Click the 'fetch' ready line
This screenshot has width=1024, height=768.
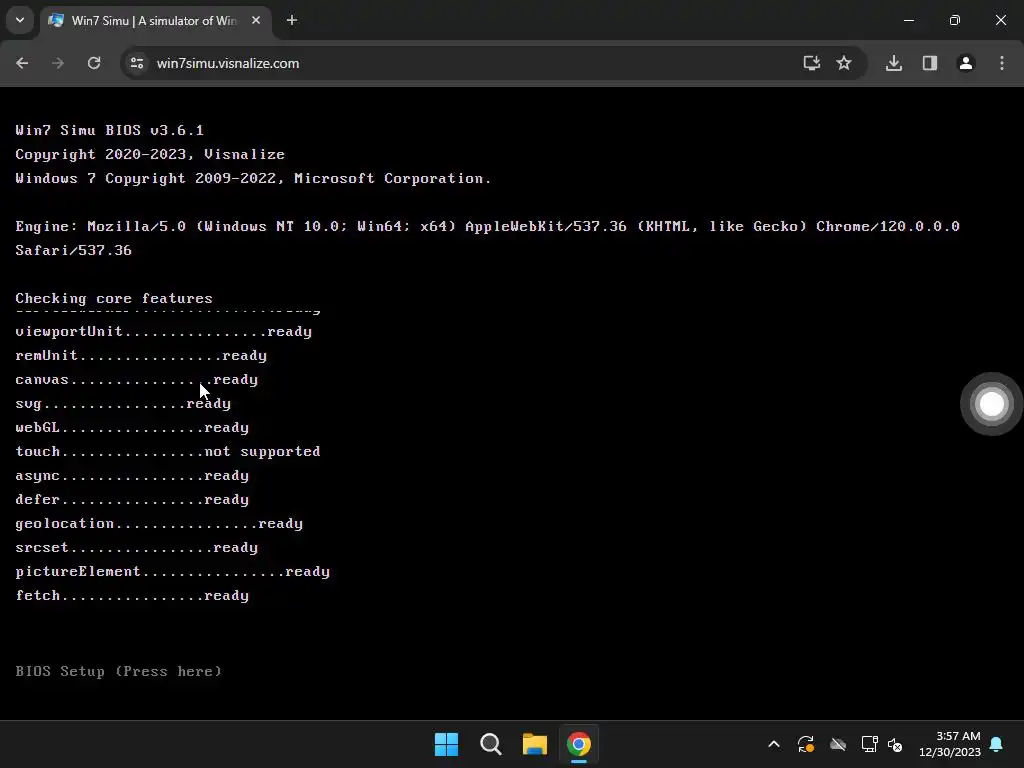pos(132,596)
